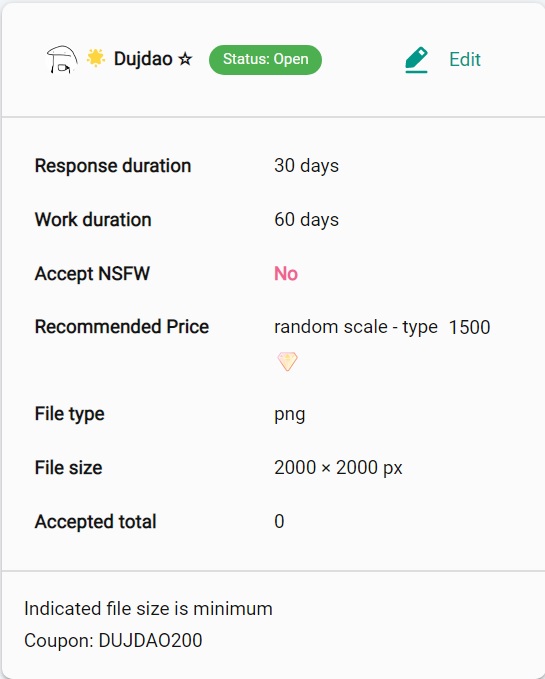Click the png file type value
The height and width of the screenshot is (679, 545).
(290, 414)
